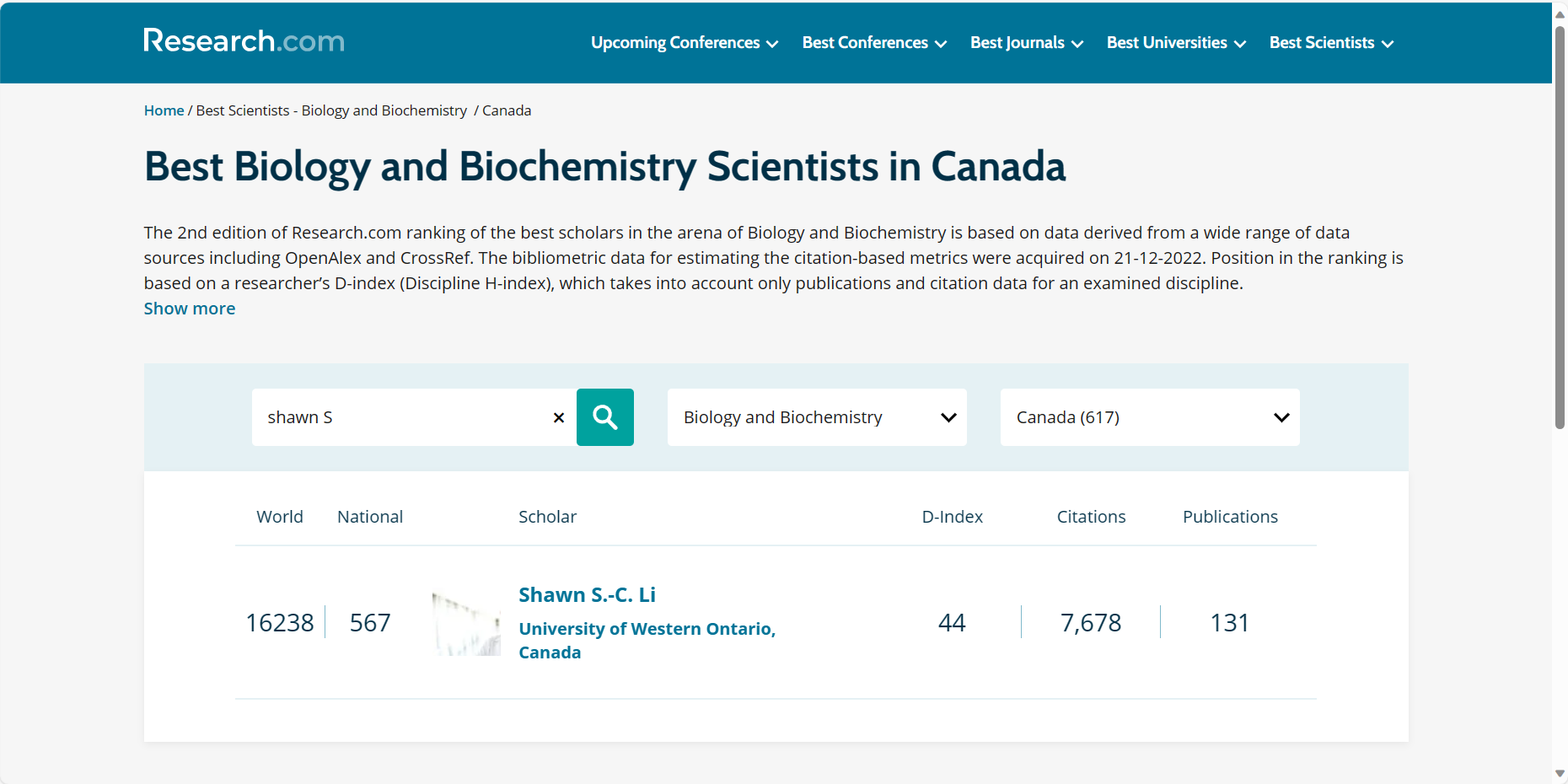Expand the Best Conferences menu
This screenshot has height=784, width=1568.
874,43
